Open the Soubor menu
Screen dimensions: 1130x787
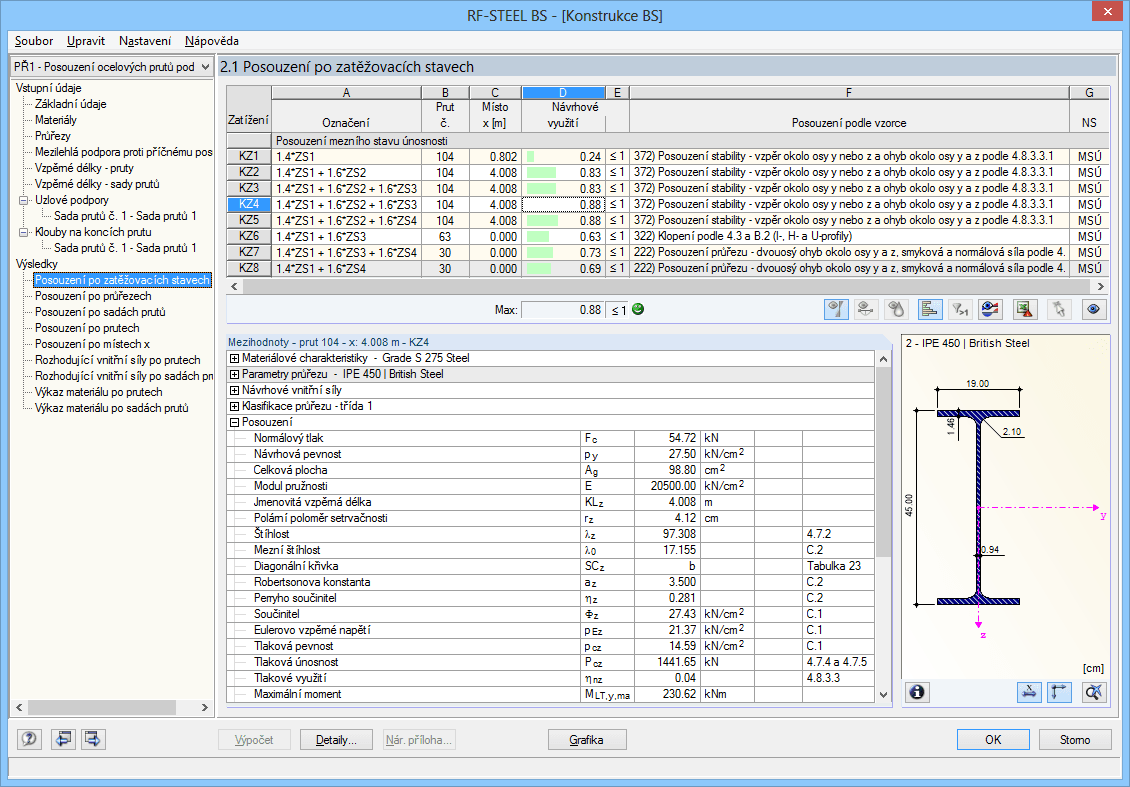[x=34, y=41]
